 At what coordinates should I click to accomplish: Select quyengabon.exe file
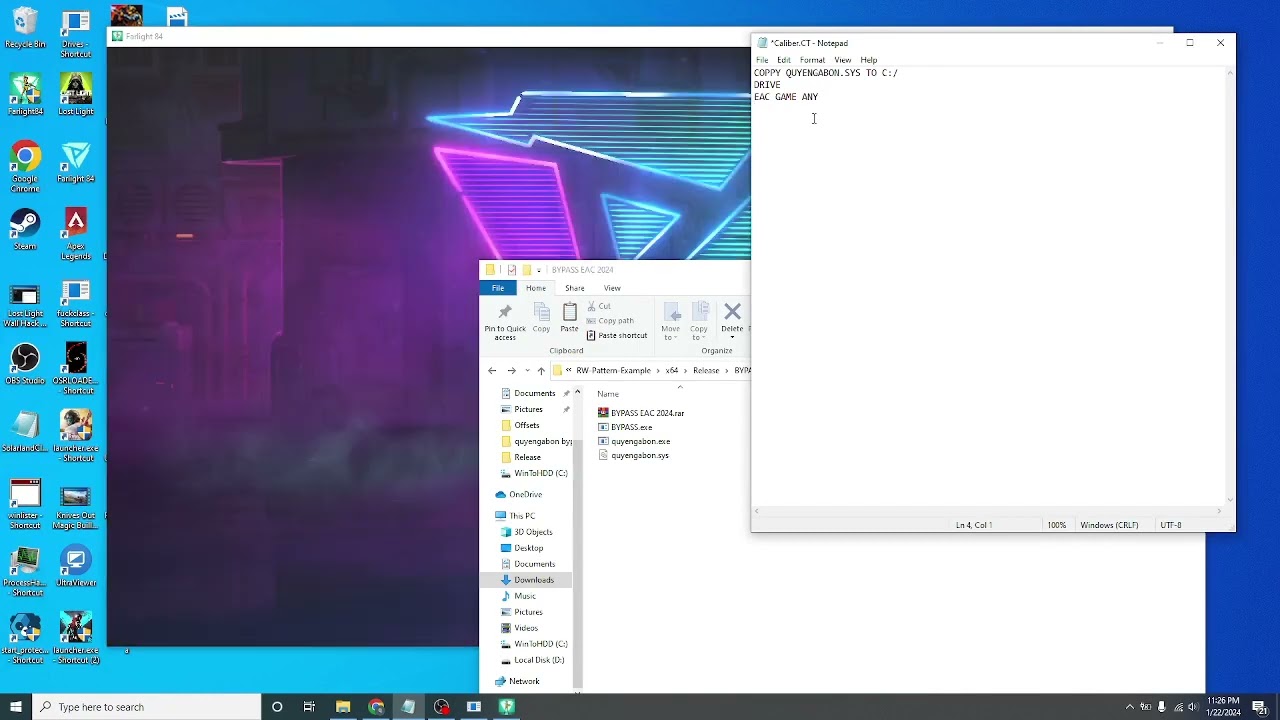coord(634,441)
